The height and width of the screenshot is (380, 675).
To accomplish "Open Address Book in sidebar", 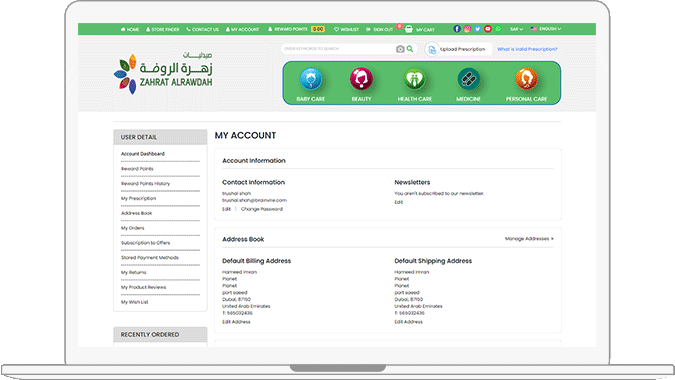I will click(x=136, y=213).
